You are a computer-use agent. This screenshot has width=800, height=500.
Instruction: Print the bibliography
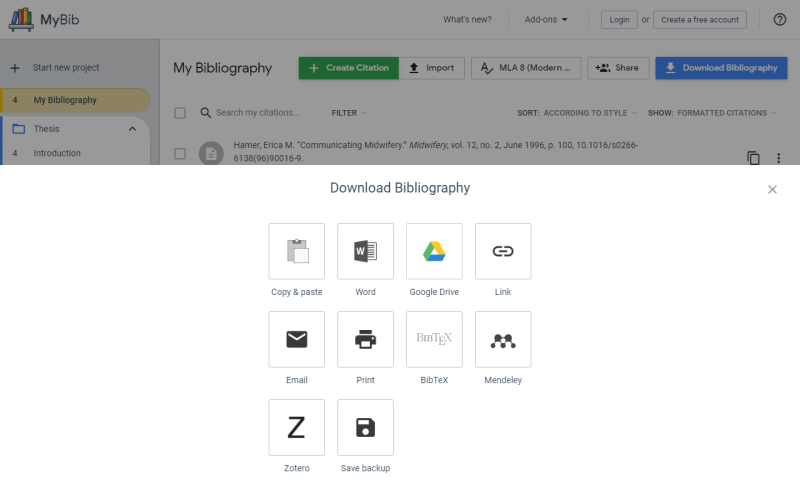365,339
